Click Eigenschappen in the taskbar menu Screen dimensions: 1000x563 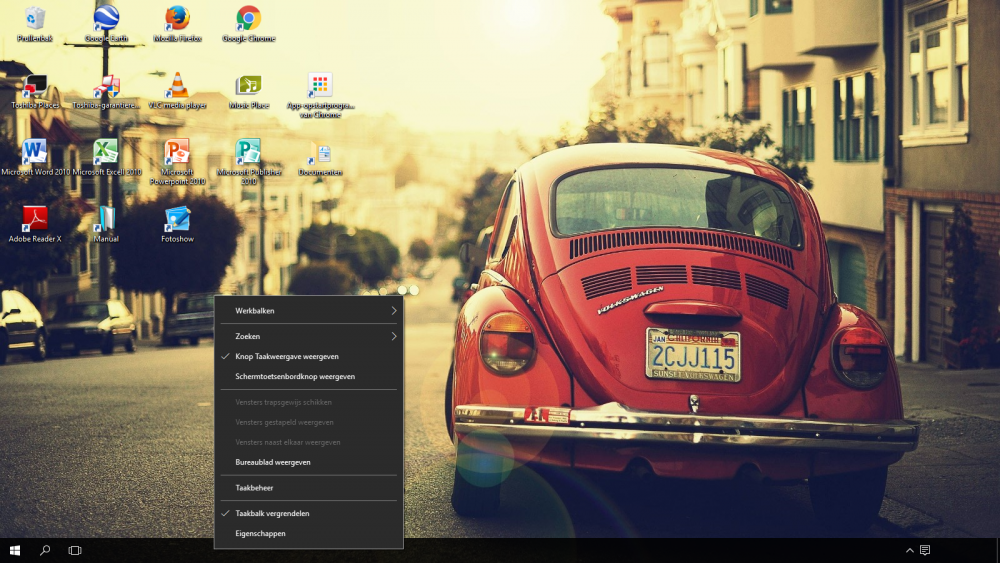[260, 534]
